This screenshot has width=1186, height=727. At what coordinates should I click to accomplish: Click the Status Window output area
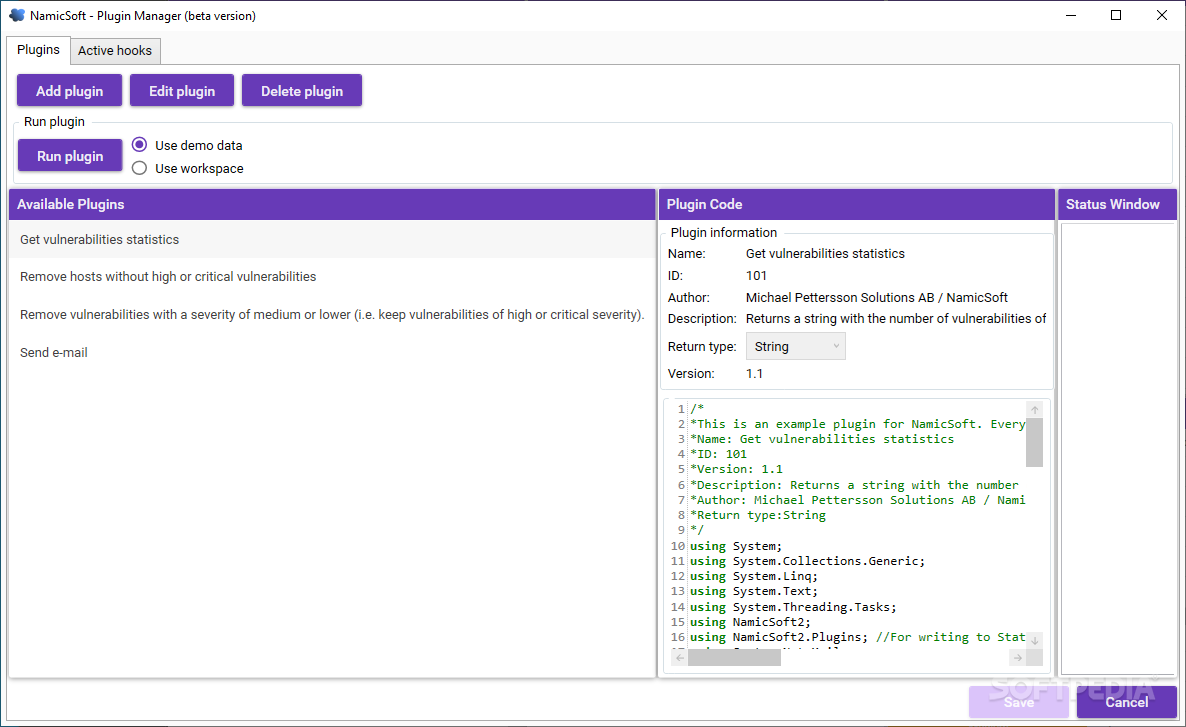[1118, 449]
